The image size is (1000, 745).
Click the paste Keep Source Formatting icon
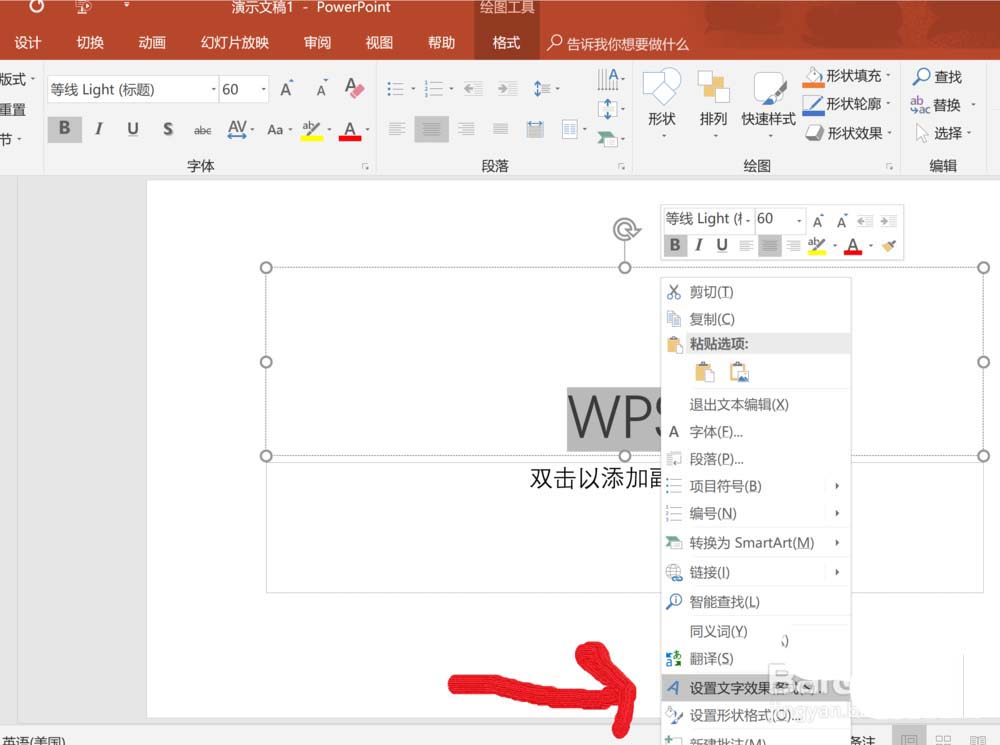pos(704,372)
